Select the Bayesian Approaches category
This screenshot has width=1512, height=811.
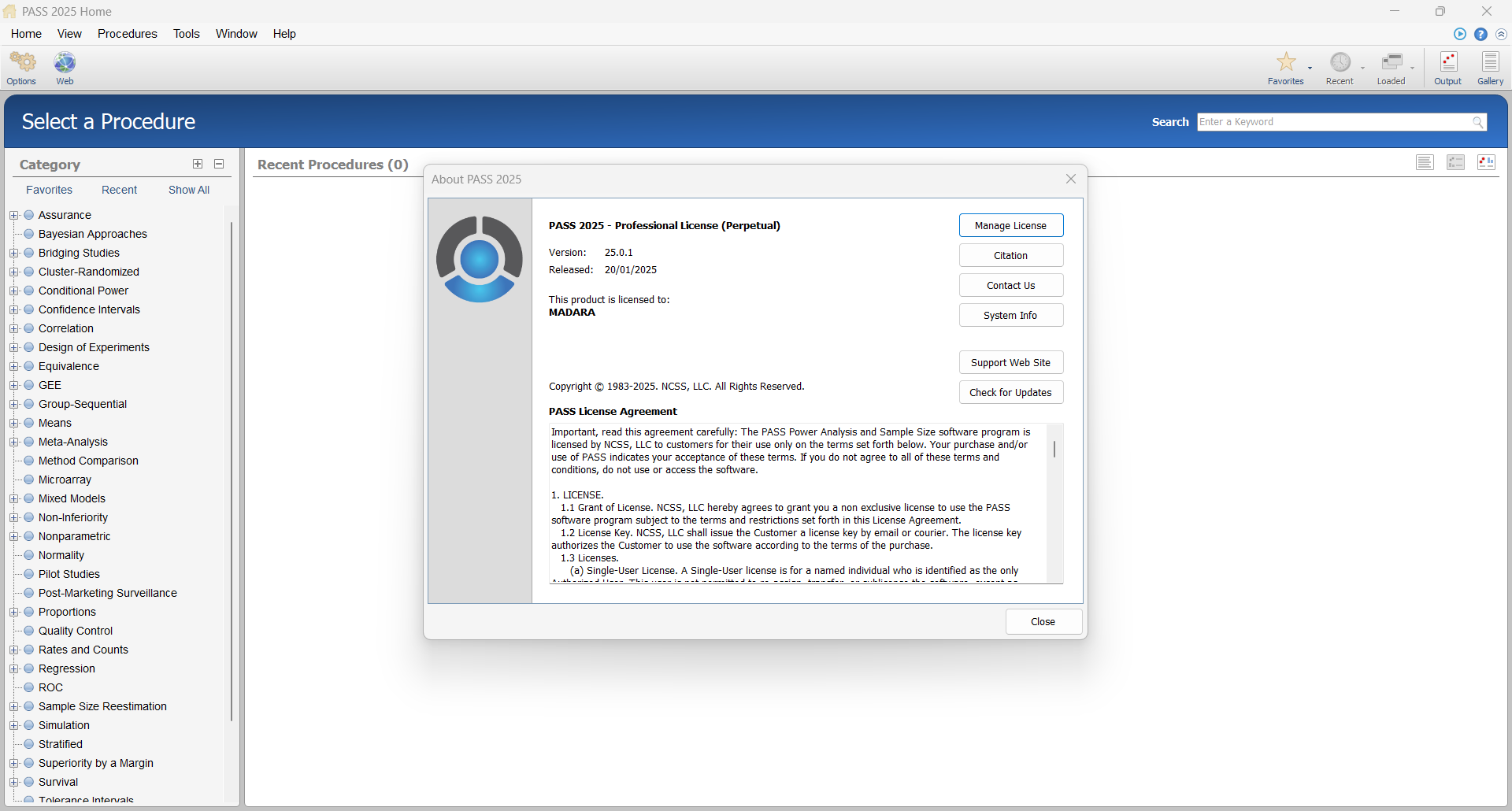93,234
